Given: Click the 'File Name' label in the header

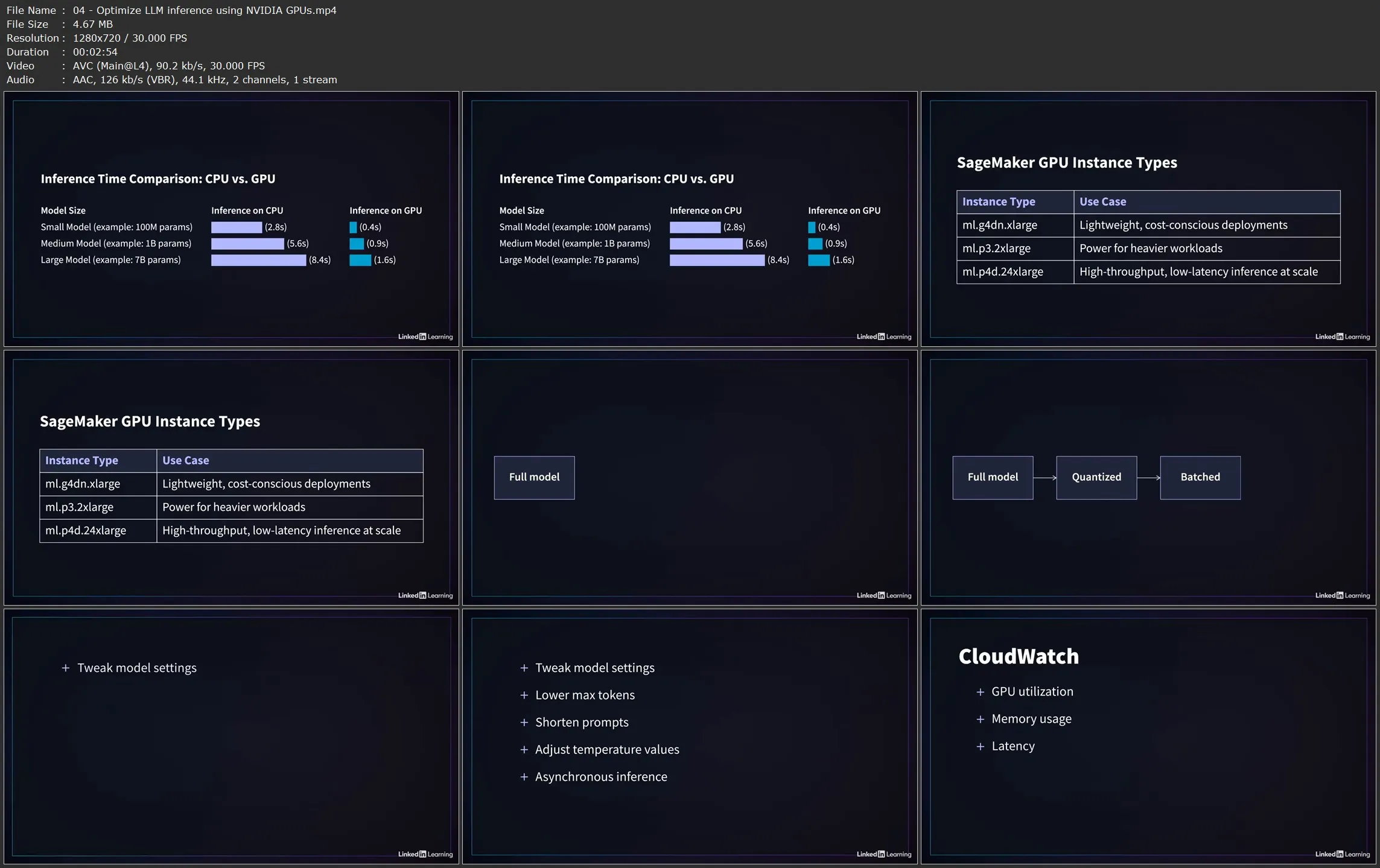Looking at the screenshot, I should (x=31, y=10).
